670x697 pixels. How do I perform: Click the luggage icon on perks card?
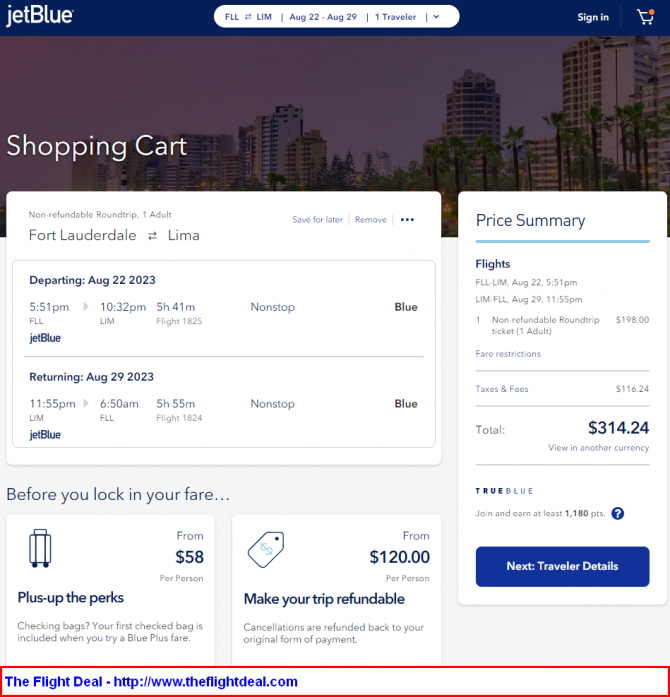[x=40, y=547]
